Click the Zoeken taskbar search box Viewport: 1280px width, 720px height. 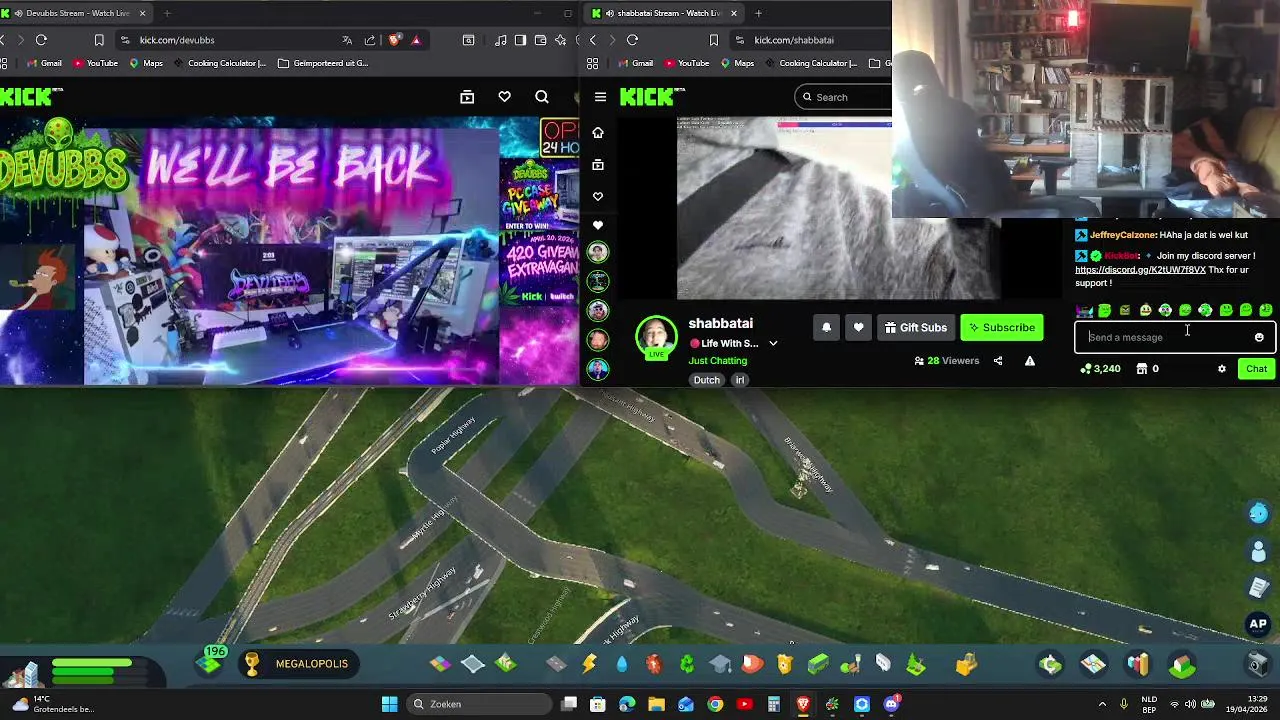480,704
